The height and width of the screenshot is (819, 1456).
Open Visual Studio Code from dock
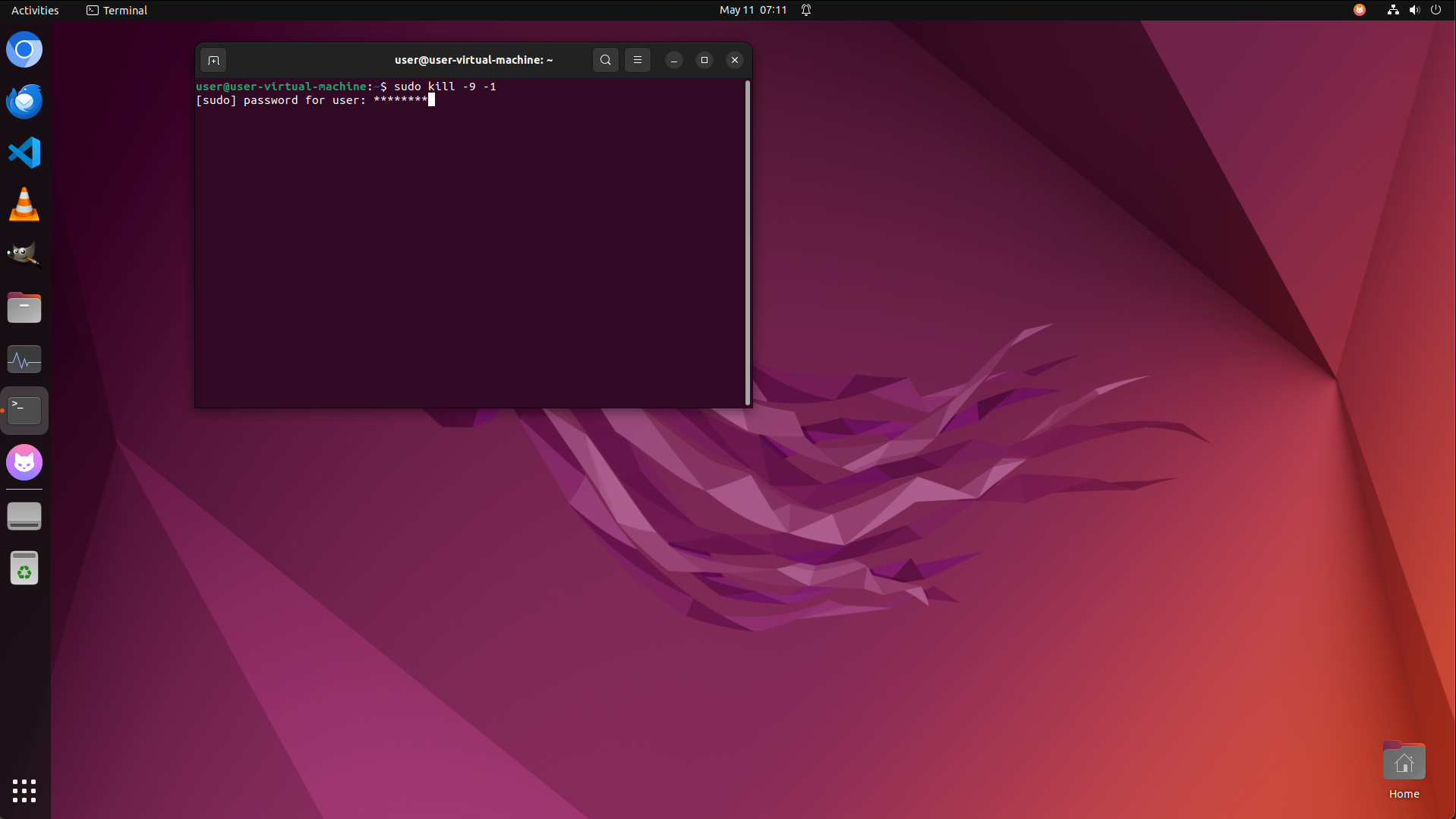24,153
